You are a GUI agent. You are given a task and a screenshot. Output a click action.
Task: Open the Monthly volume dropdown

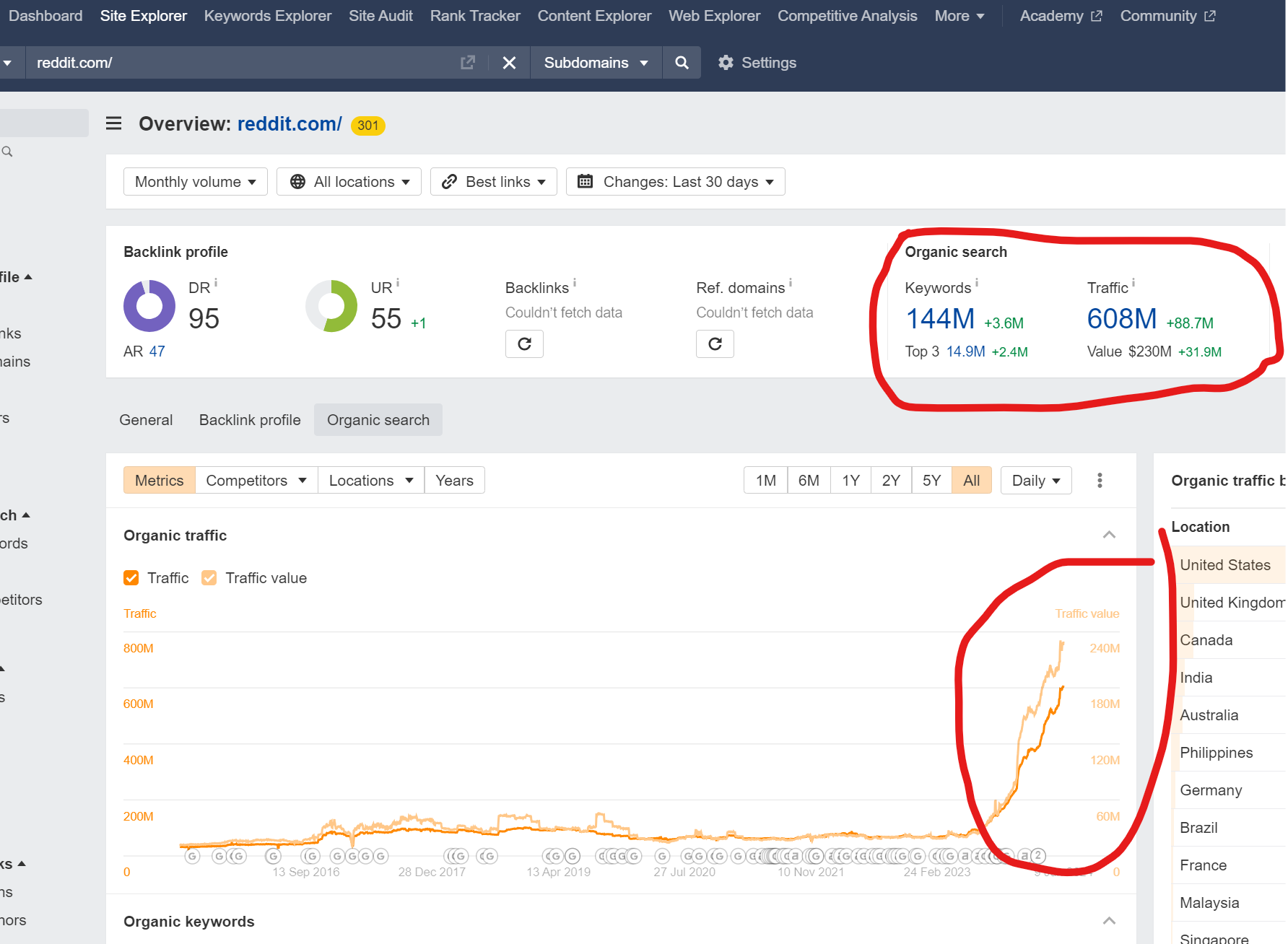click(x=196, y=182)
